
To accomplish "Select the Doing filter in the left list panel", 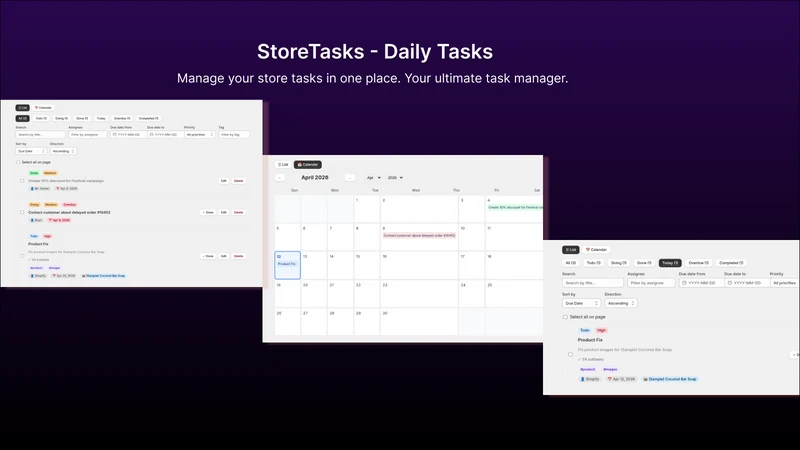I will coord(61,118).
